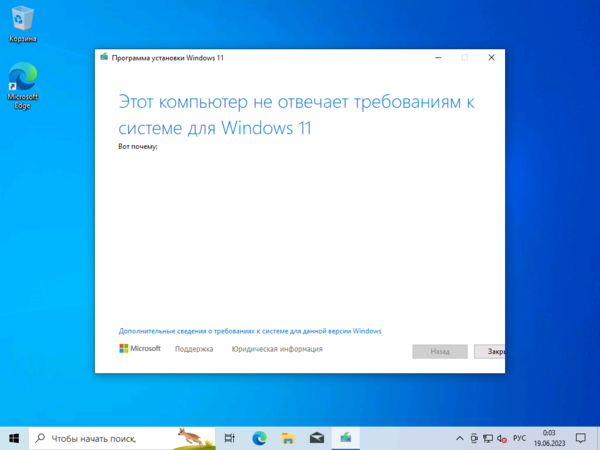Viewport: 600px width, 450px height.
Task: Click the search magnifier icon in the taskbar
Action: point(40,438)
